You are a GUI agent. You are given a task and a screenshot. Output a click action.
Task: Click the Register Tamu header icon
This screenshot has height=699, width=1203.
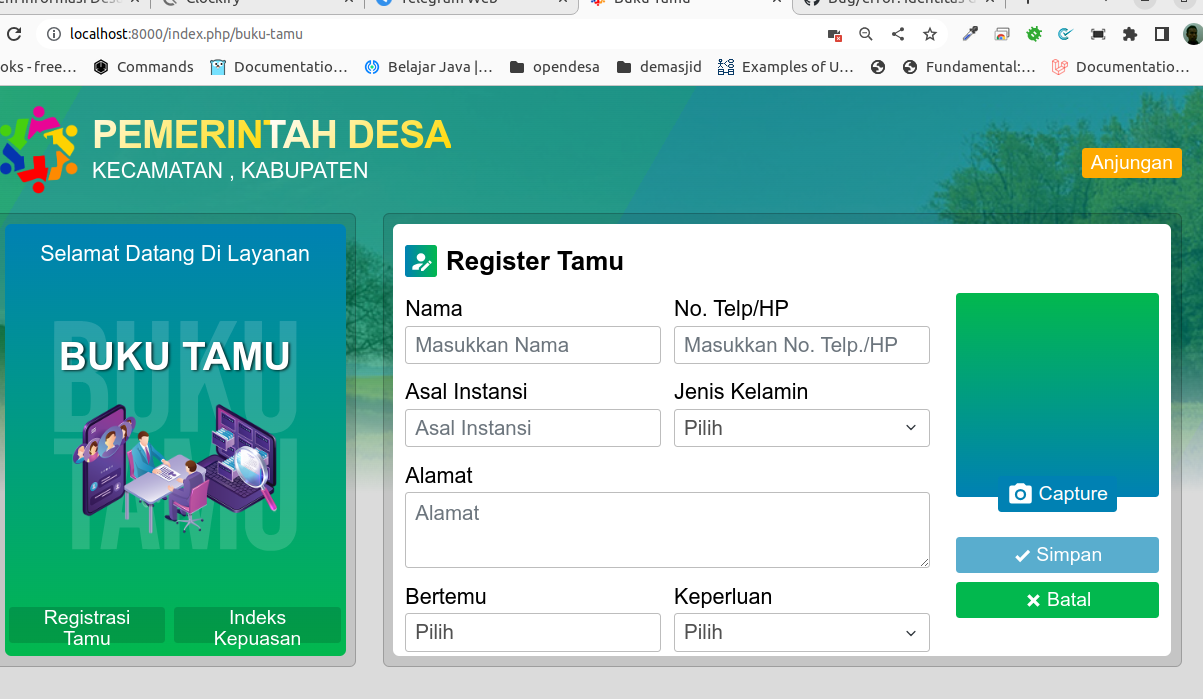point(420,260)
